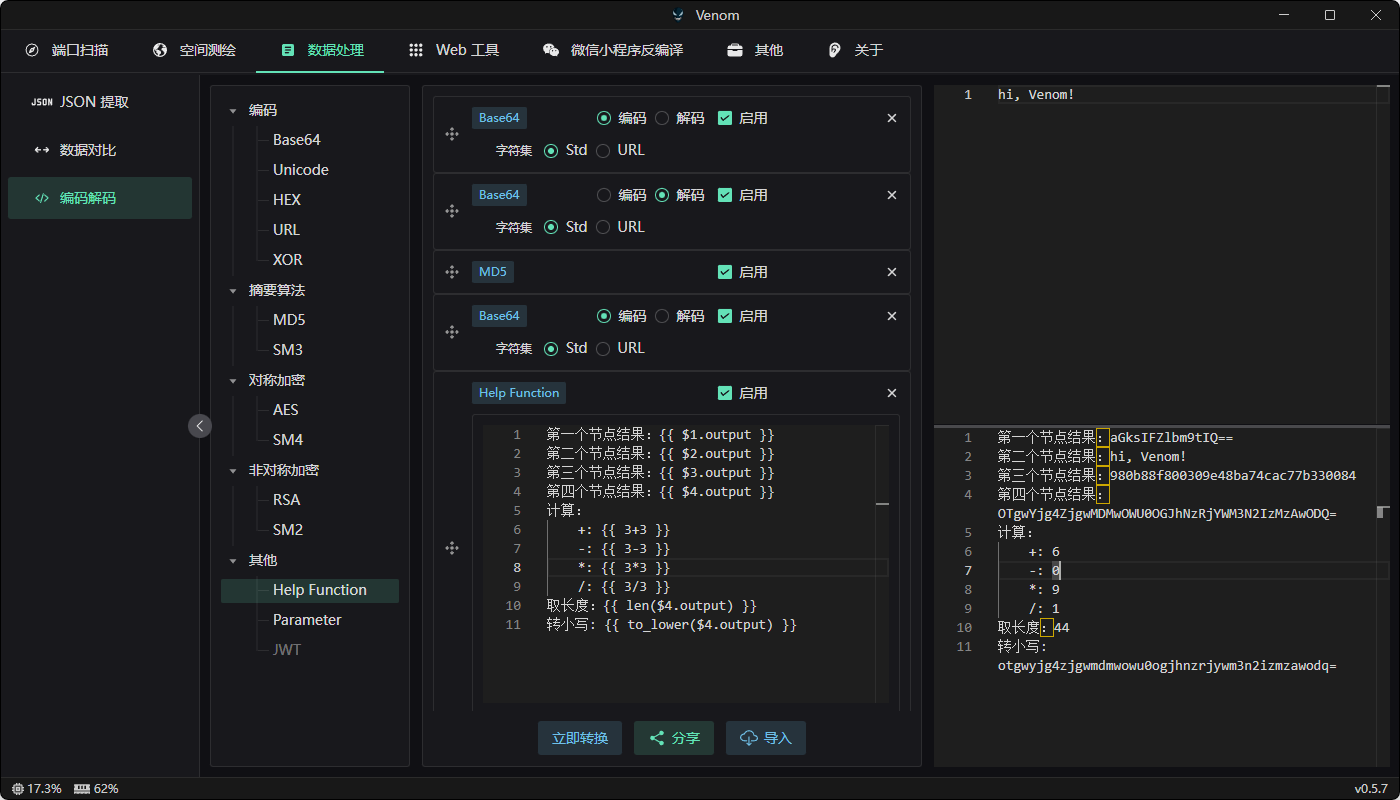Click the memory usage 62% indicator
The height and width of the screenshot is (800, 1400).
(96, 788)
